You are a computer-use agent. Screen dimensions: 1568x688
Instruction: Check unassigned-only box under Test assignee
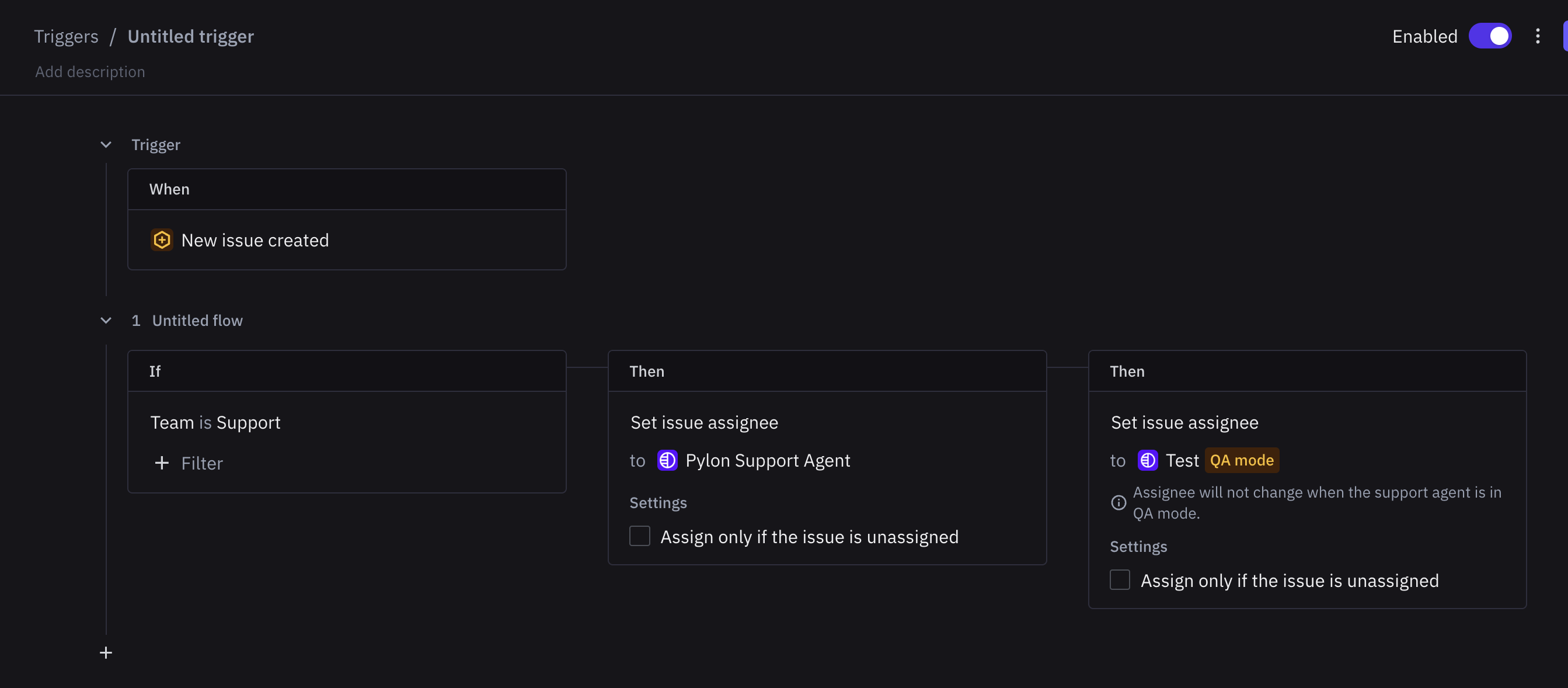1120,580
